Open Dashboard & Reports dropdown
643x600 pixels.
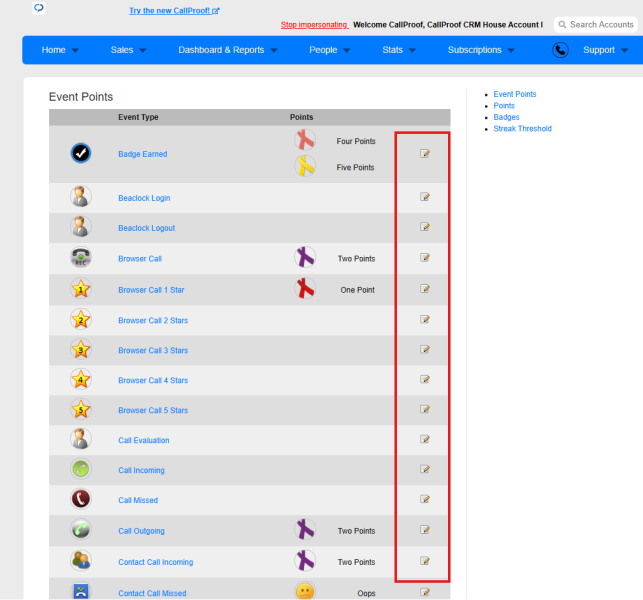pos(228,50)
